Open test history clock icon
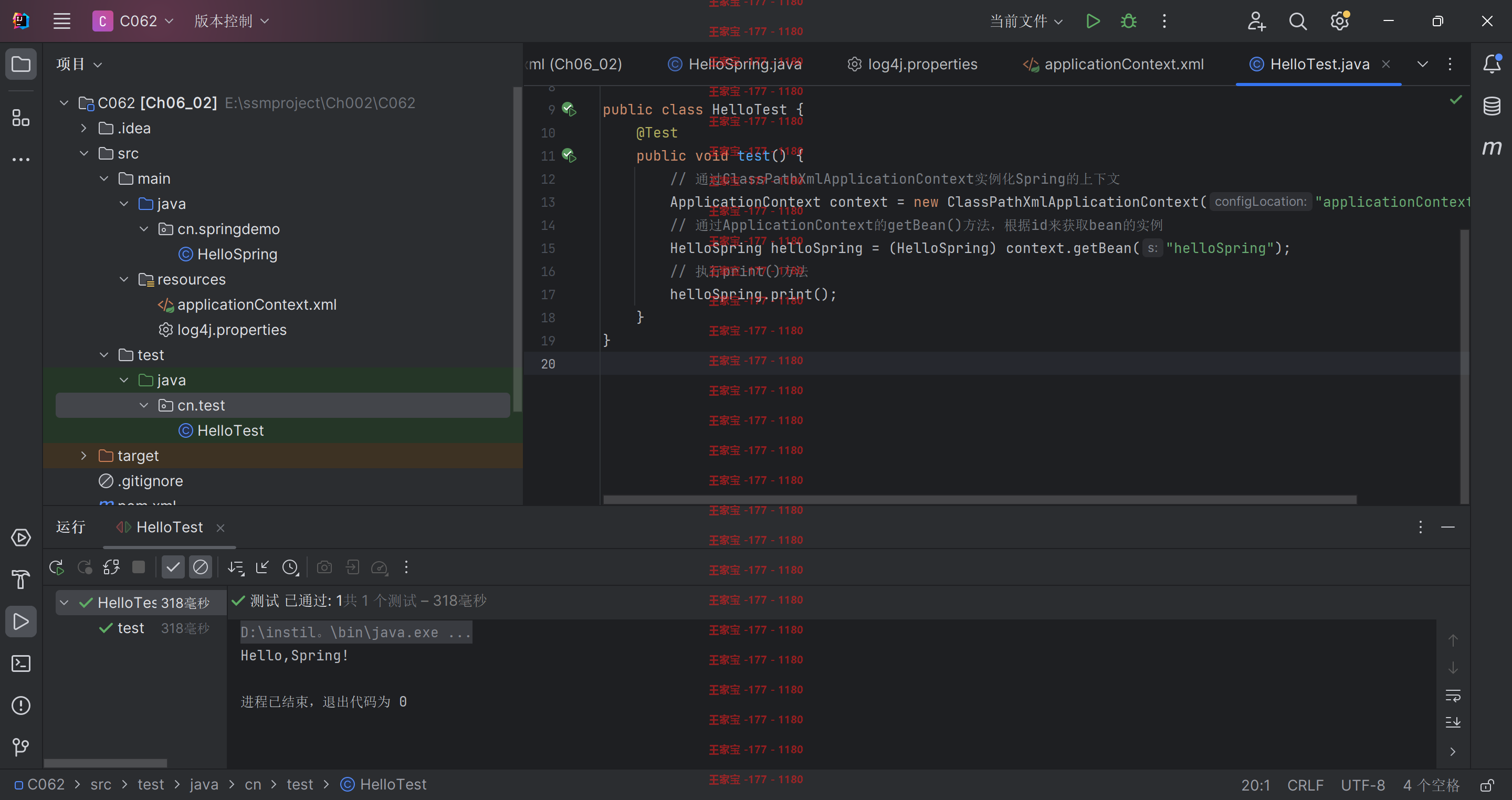The image size is (1512, 800). click(290, 567)
